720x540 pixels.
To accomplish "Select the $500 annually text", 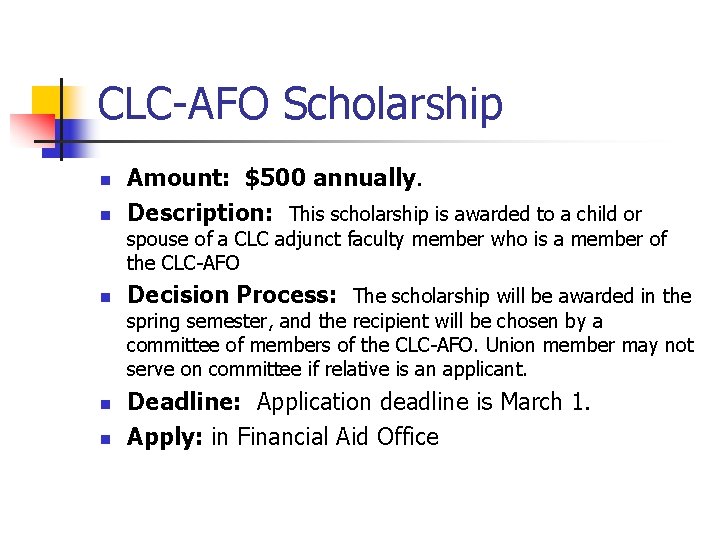I will point(331,179).
